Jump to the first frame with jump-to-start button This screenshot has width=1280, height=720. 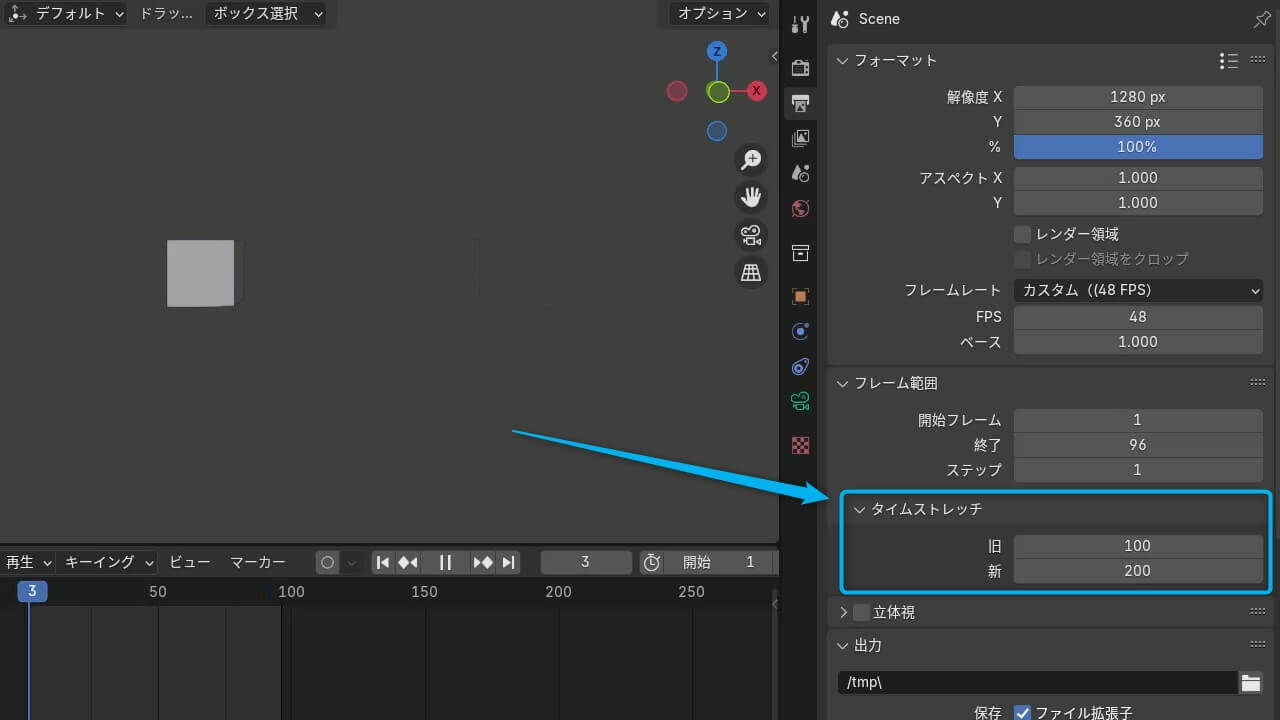(383, 562)
